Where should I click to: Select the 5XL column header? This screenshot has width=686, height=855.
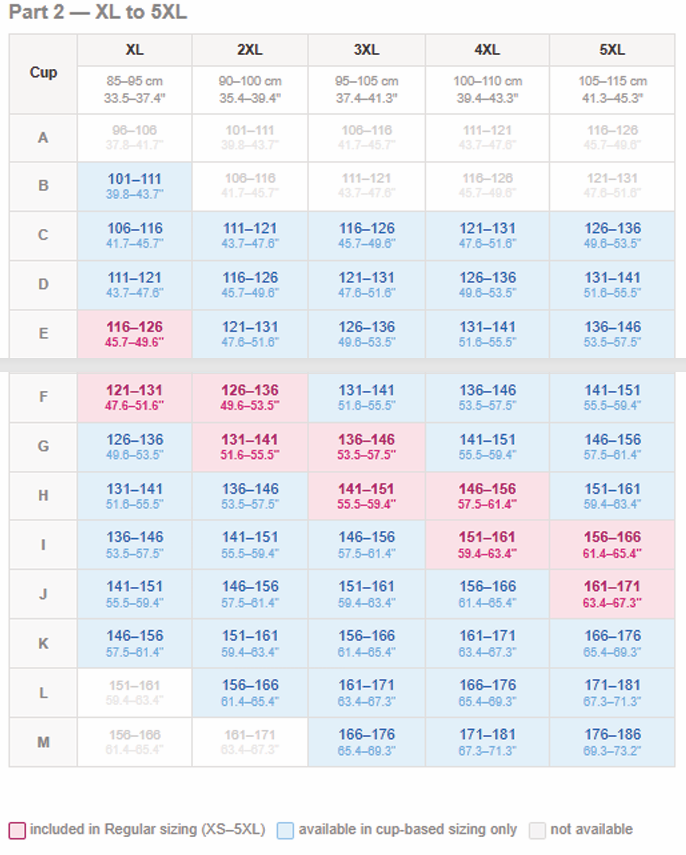[612, 50]
